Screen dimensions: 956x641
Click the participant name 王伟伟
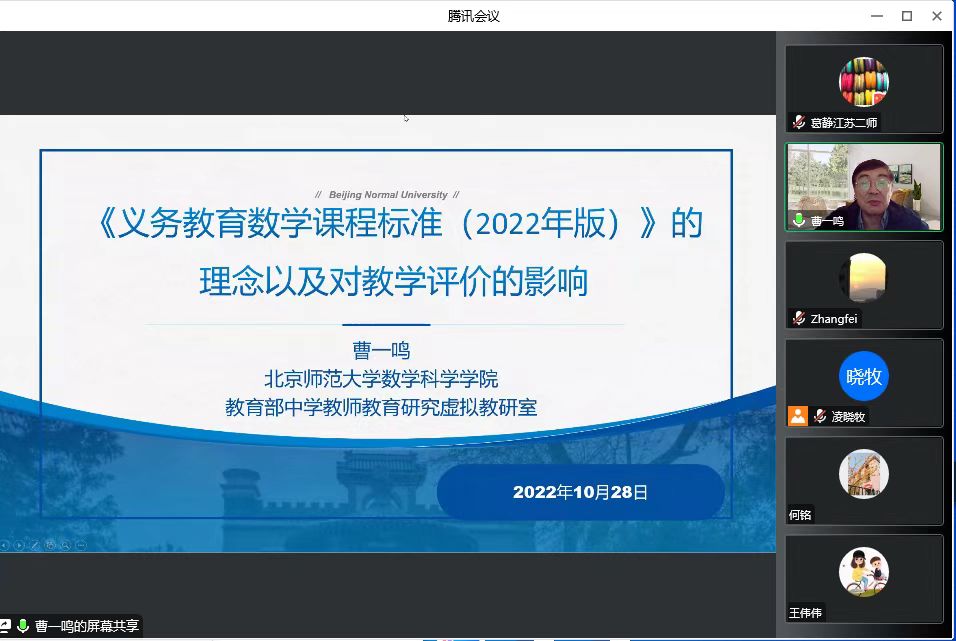click(805, 613)
